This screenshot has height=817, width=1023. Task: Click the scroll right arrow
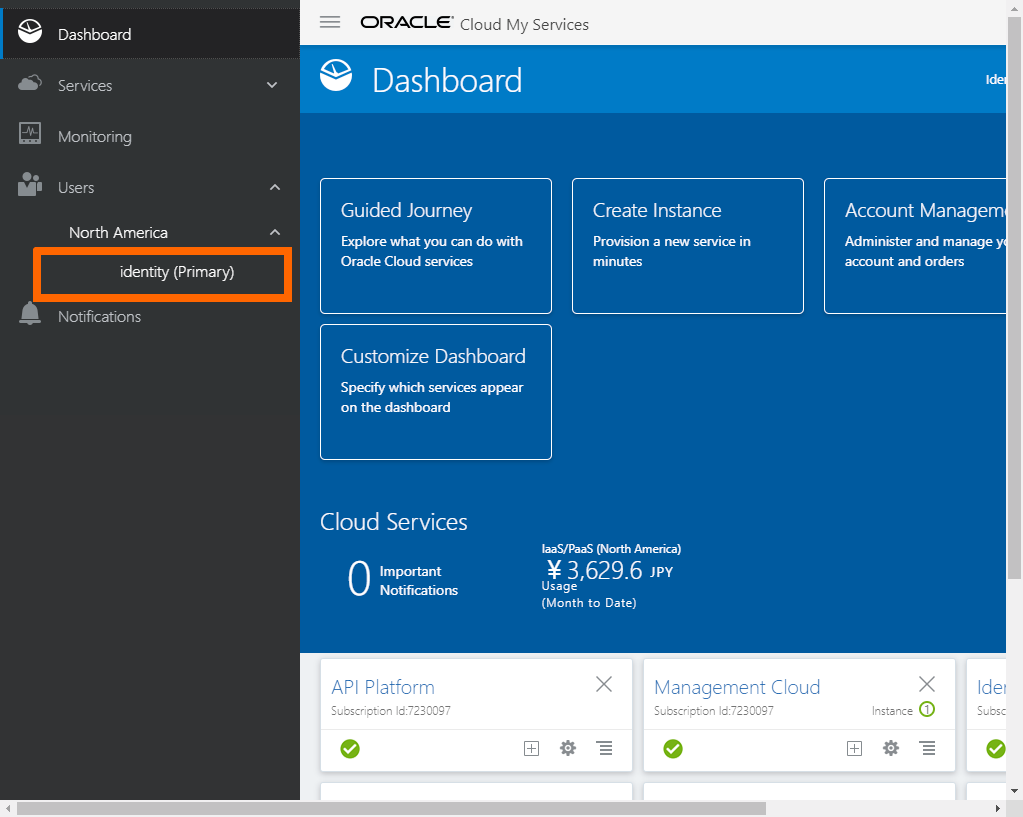pos(998,809)
